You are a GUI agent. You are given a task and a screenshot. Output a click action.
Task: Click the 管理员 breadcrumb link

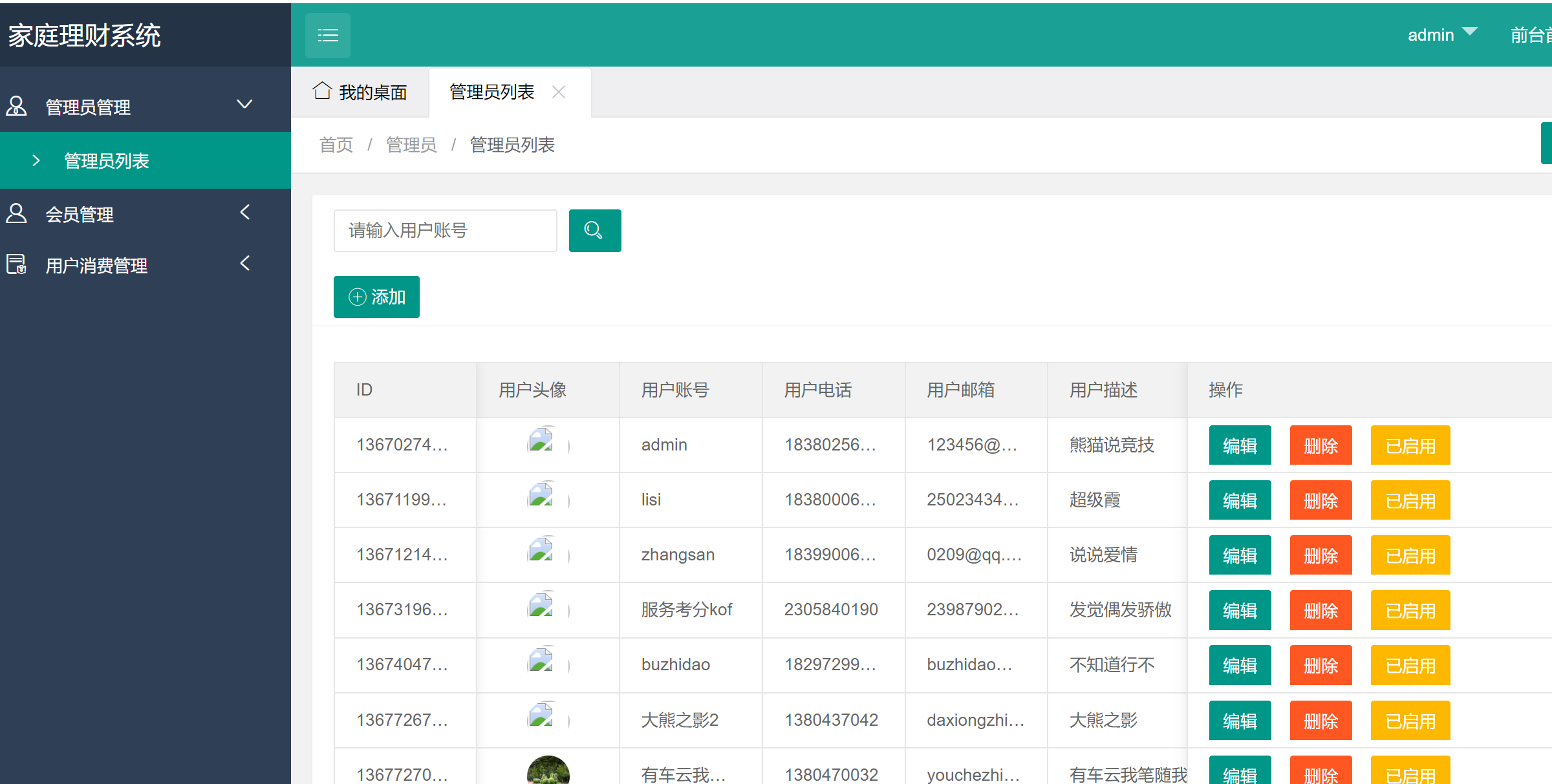tap(411, 145)
